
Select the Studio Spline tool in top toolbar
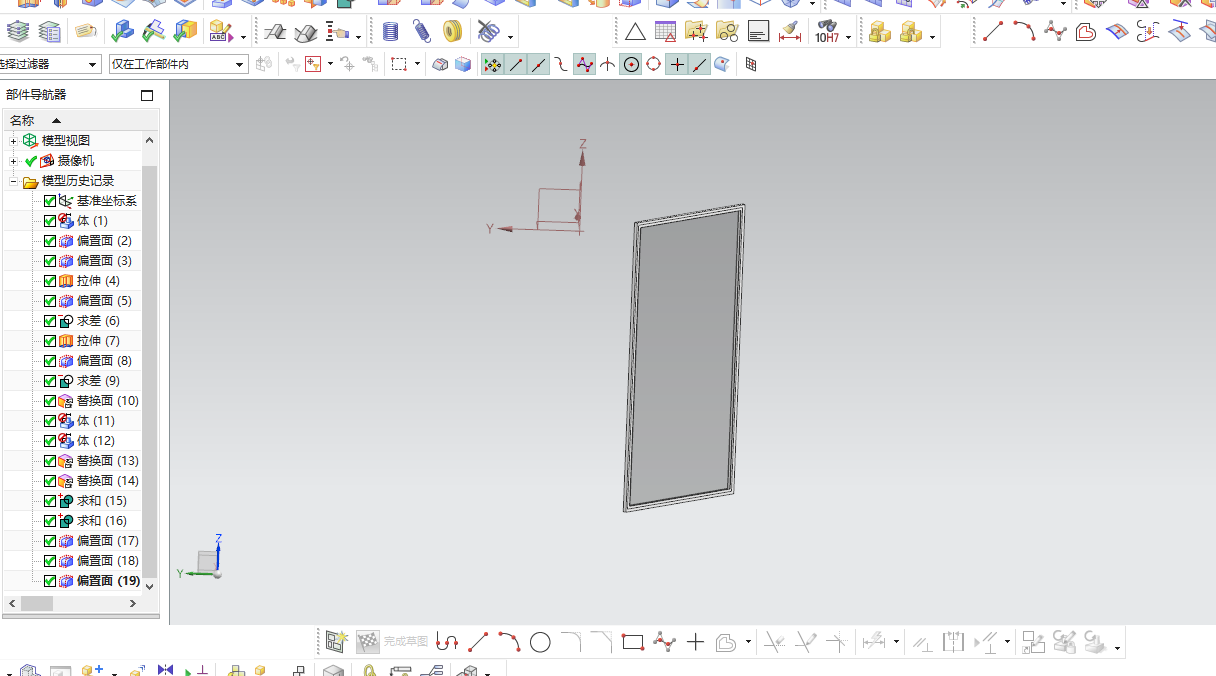tap(1055, 32)
